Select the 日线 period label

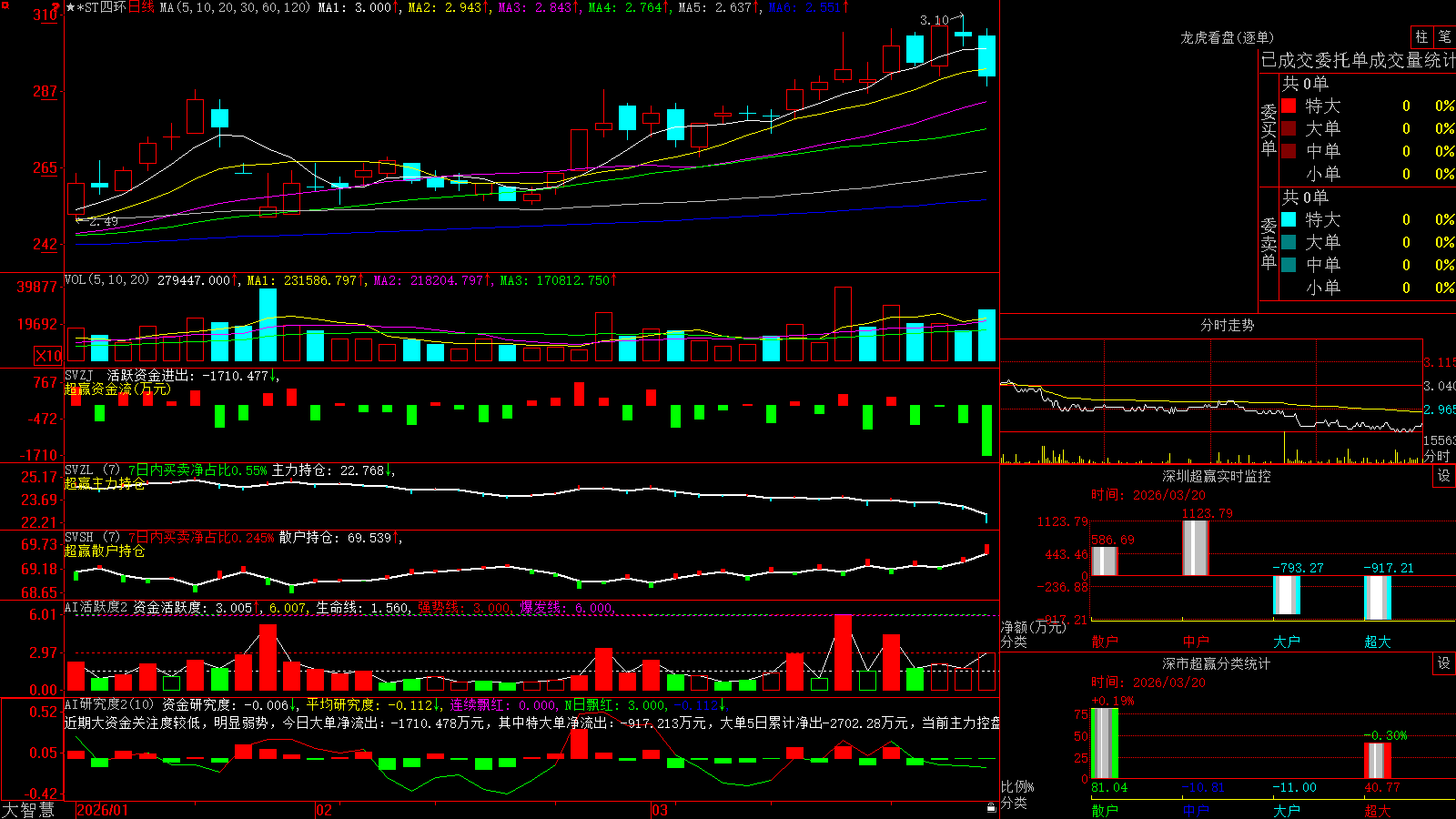141,7
